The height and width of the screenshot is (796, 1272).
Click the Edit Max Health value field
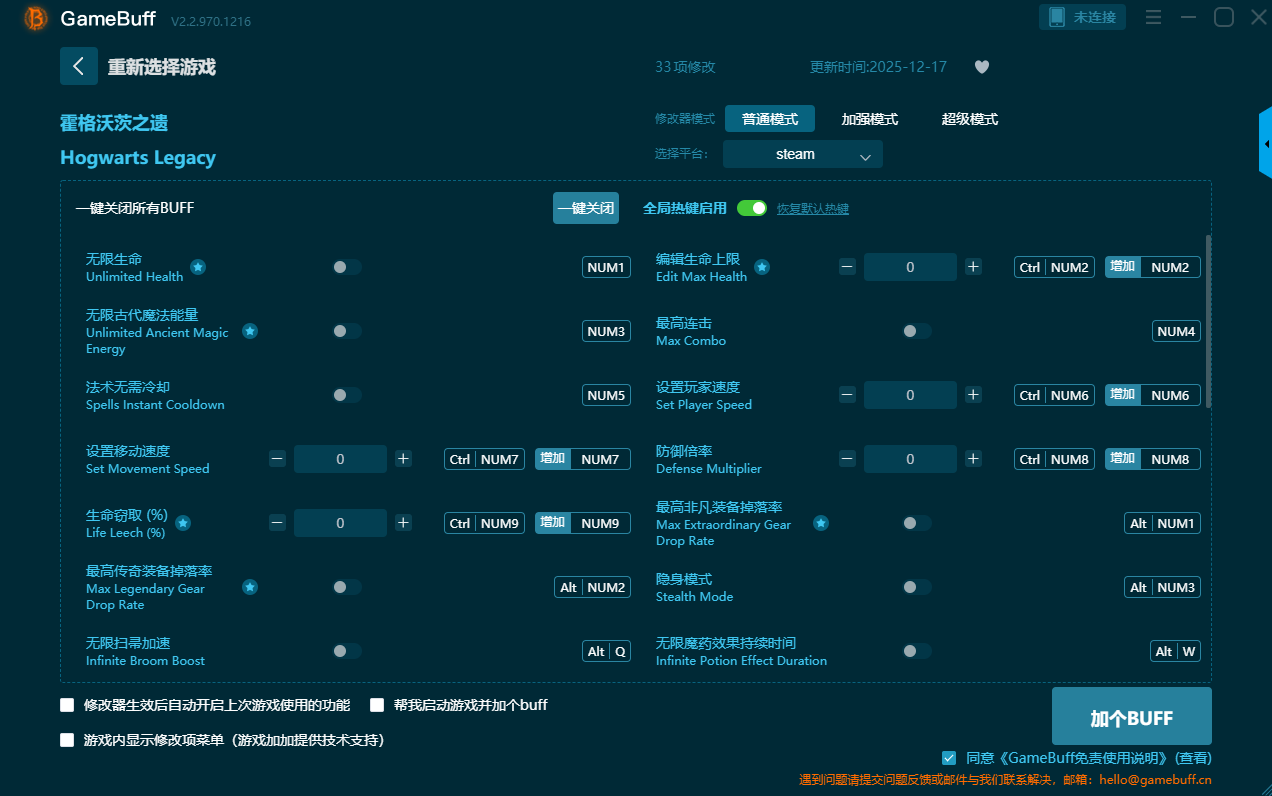(x=910, y=267)
